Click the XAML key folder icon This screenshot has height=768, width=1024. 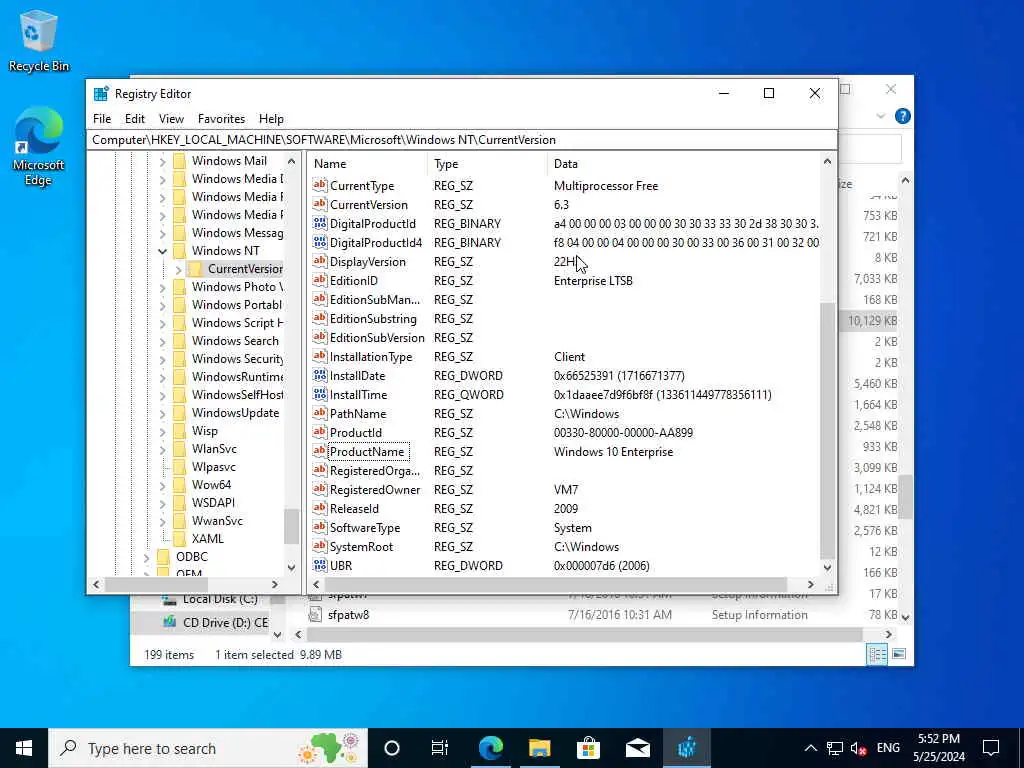180,539
